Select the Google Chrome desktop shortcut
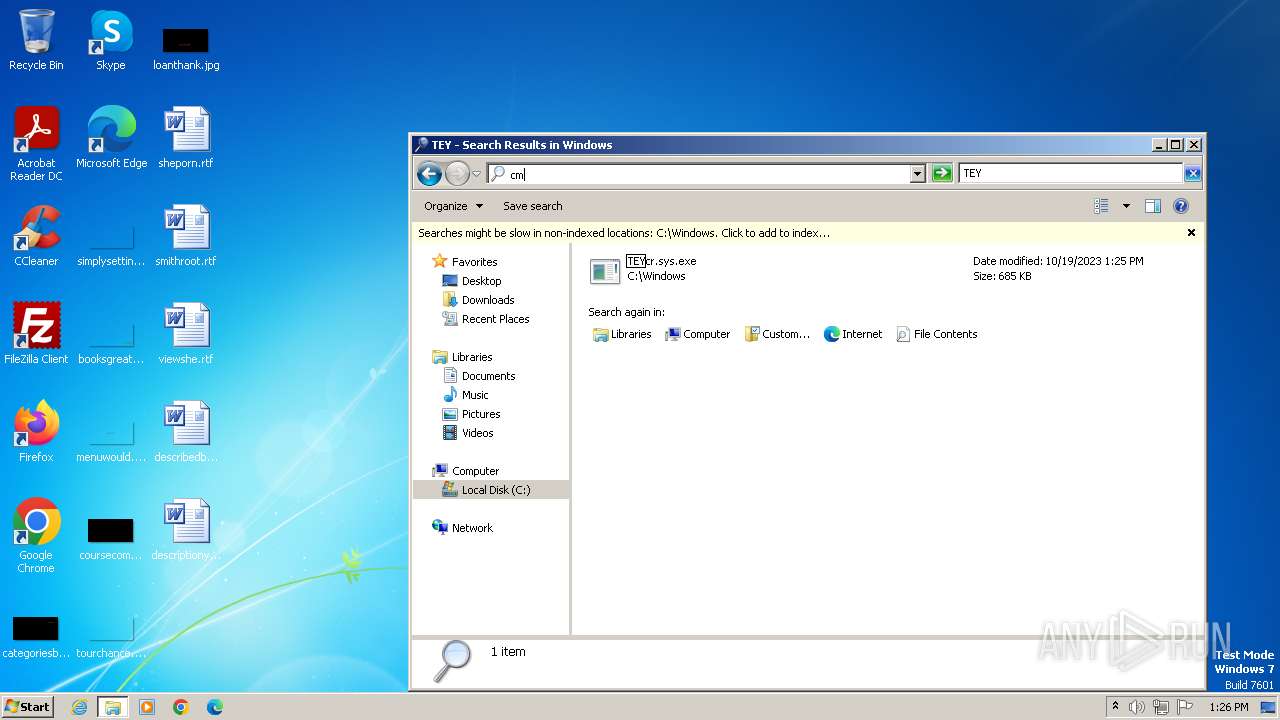 coord(36,536)
